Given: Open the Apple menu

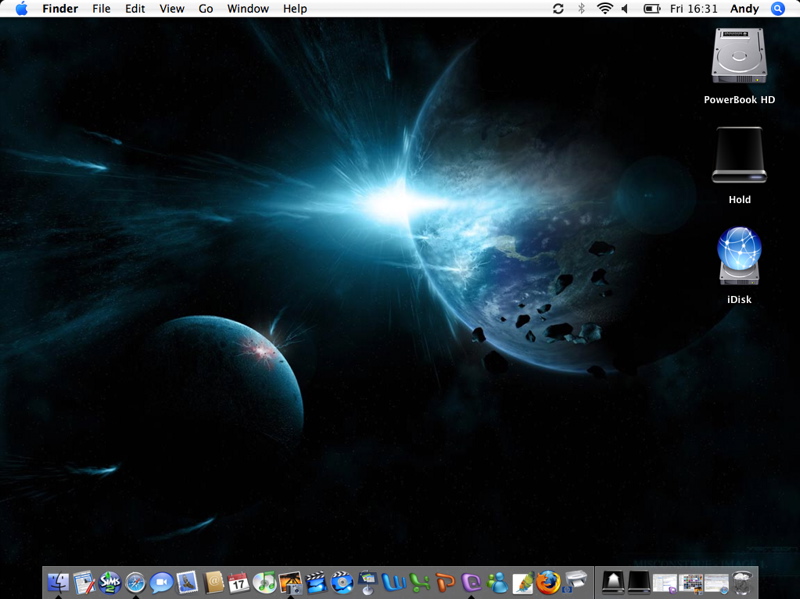Looking at the screenshot, I should [x=21, y=9].
